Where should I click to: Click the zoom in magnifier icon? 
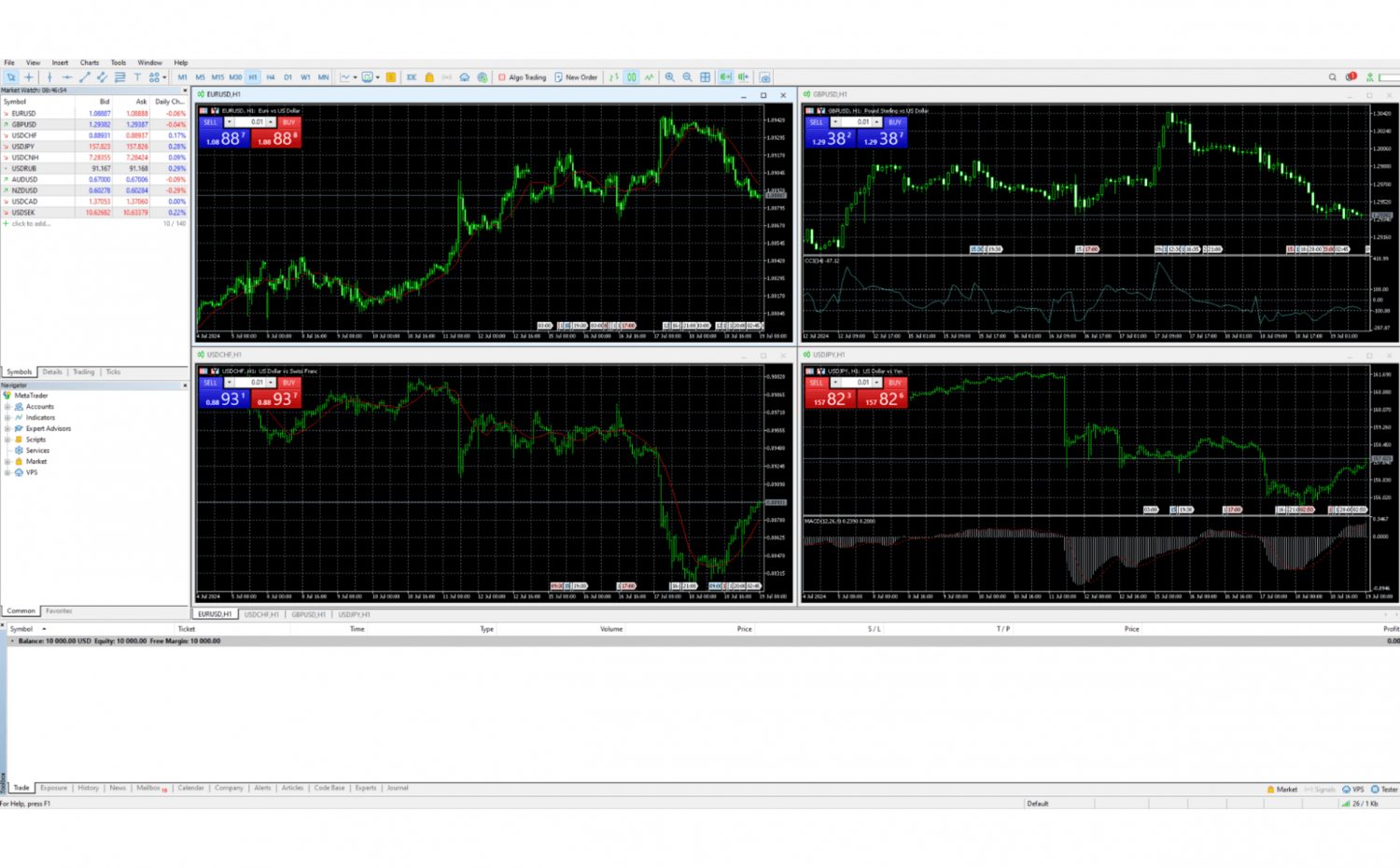pos(669,77)
